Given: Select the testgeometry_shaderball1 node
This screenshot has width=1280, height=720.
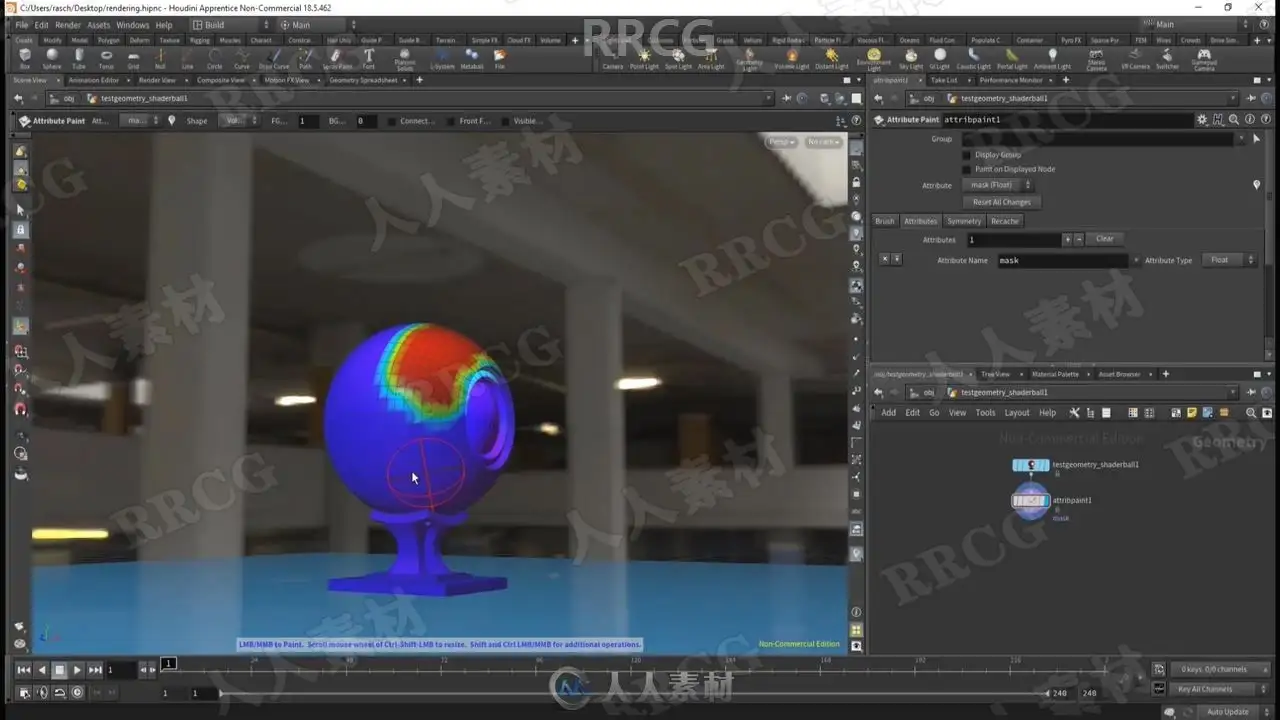Looking at the screenshot, I should 1031,465.
